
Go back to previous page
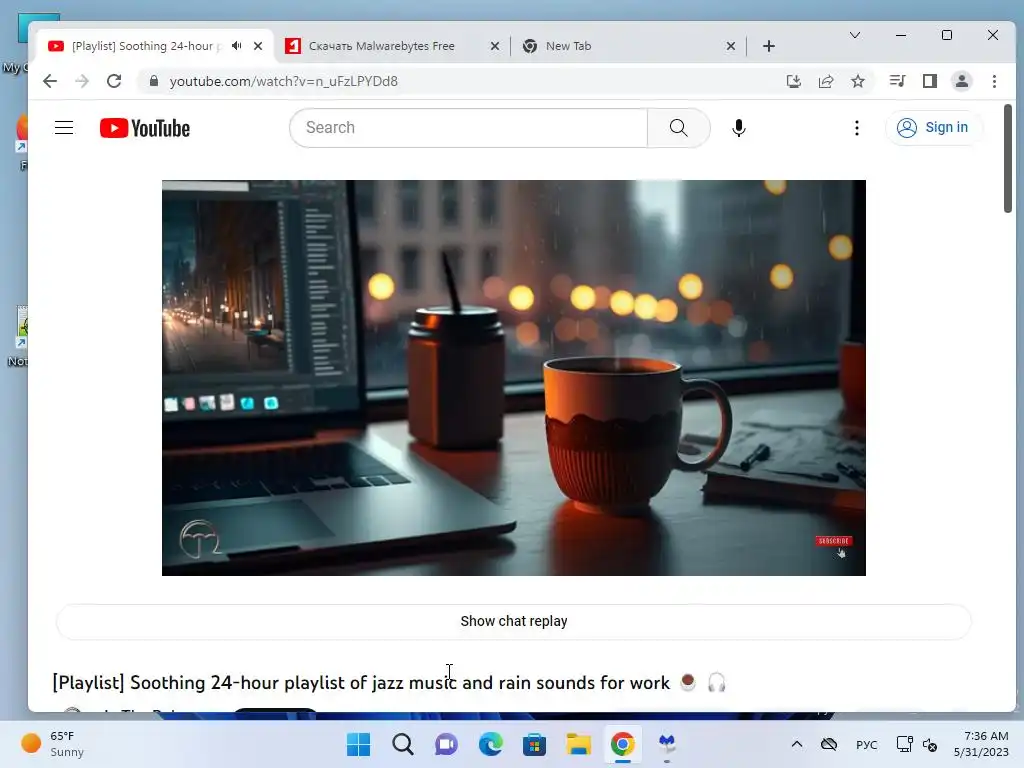point(50,81)
